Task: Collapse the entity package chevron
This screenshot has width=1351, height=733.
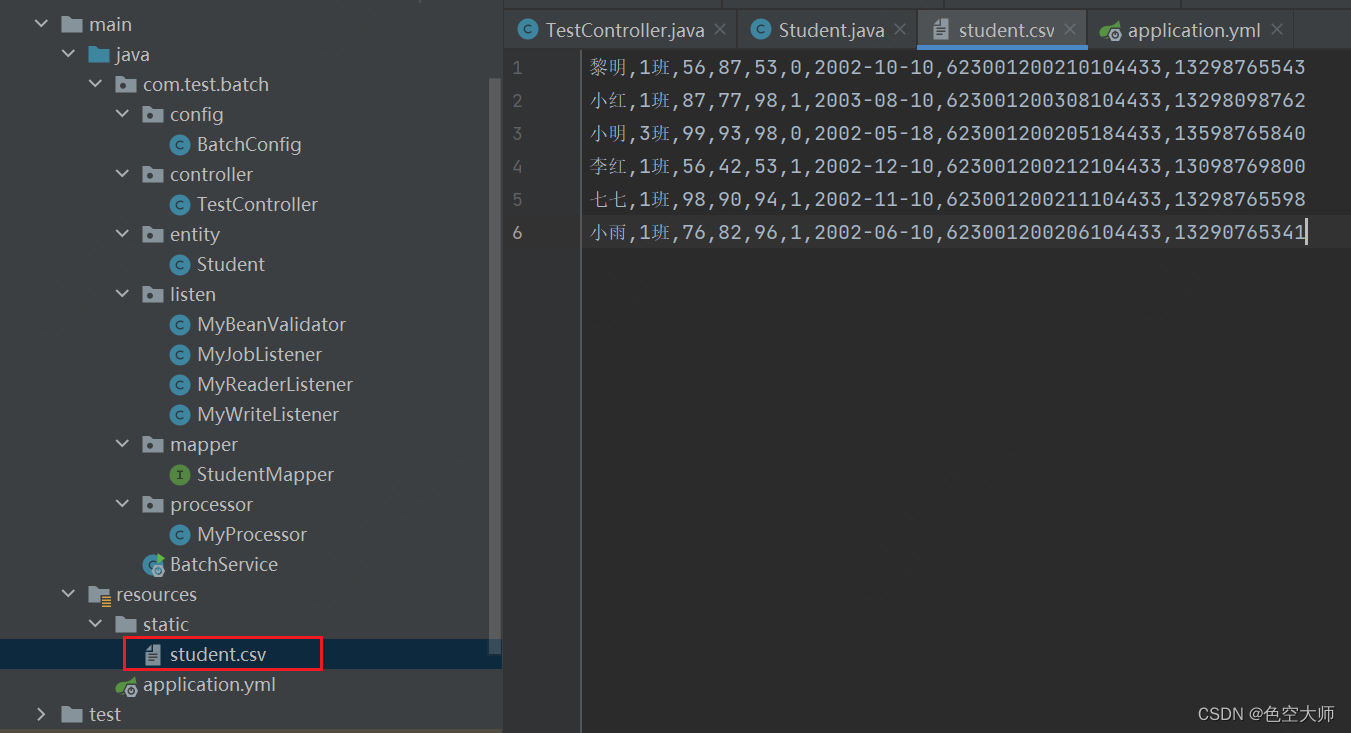Action: (122, 234)
